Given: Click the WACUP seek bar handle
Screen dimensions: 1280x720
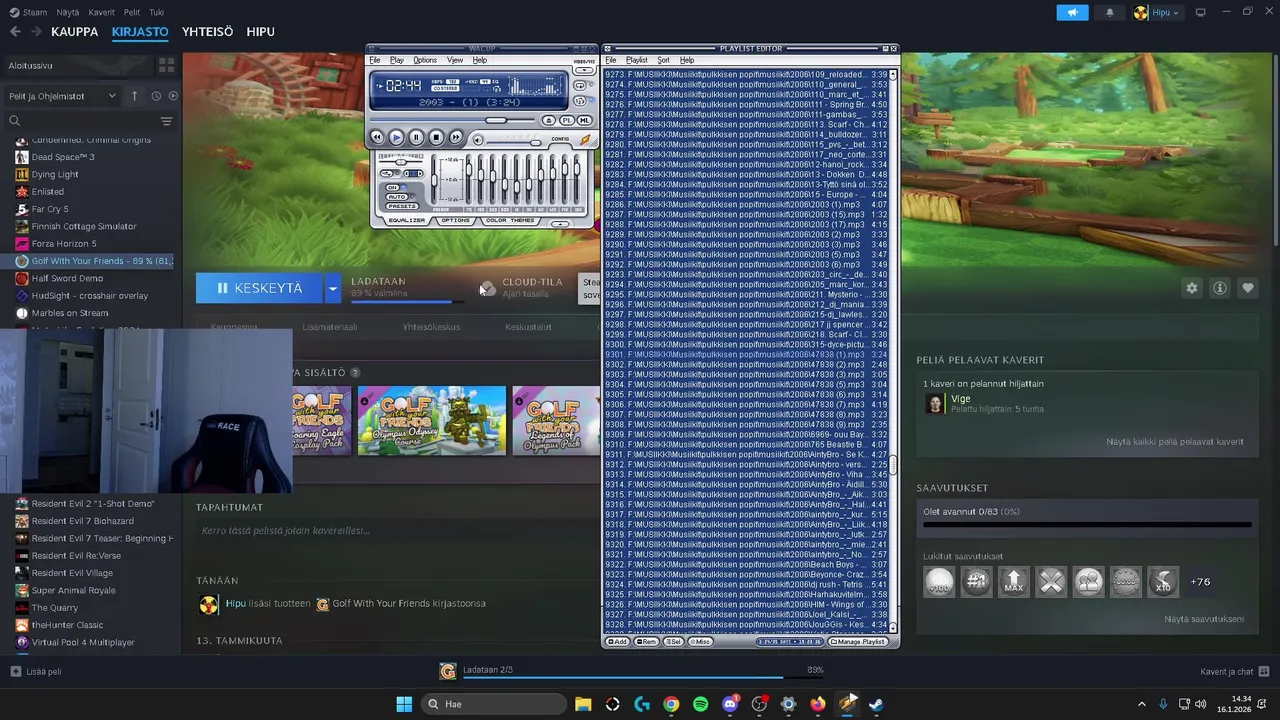Looking at the screenshot, I should point(496,120).
